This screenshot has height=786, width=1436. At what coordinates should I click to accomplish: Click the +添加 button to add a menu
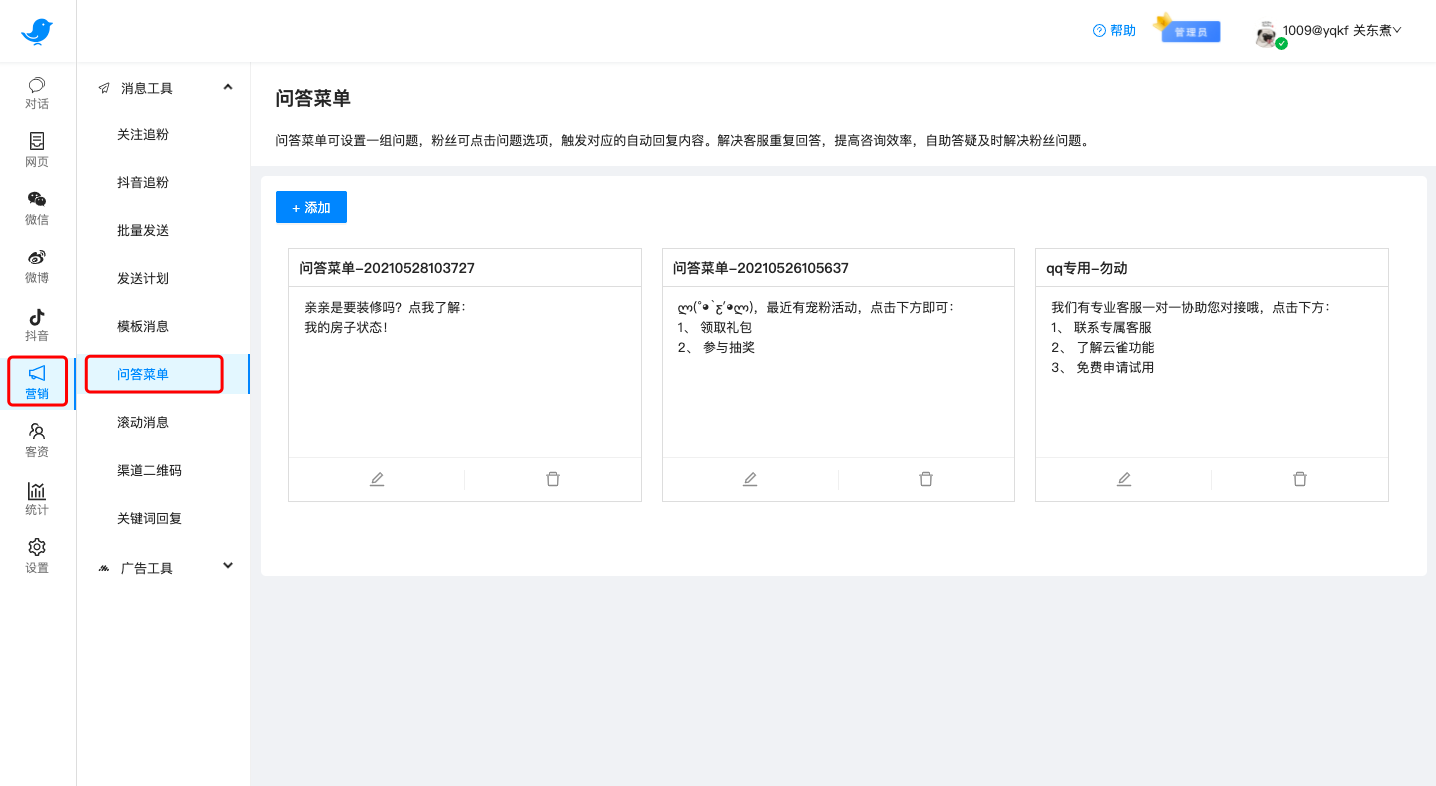click(311, 207)
